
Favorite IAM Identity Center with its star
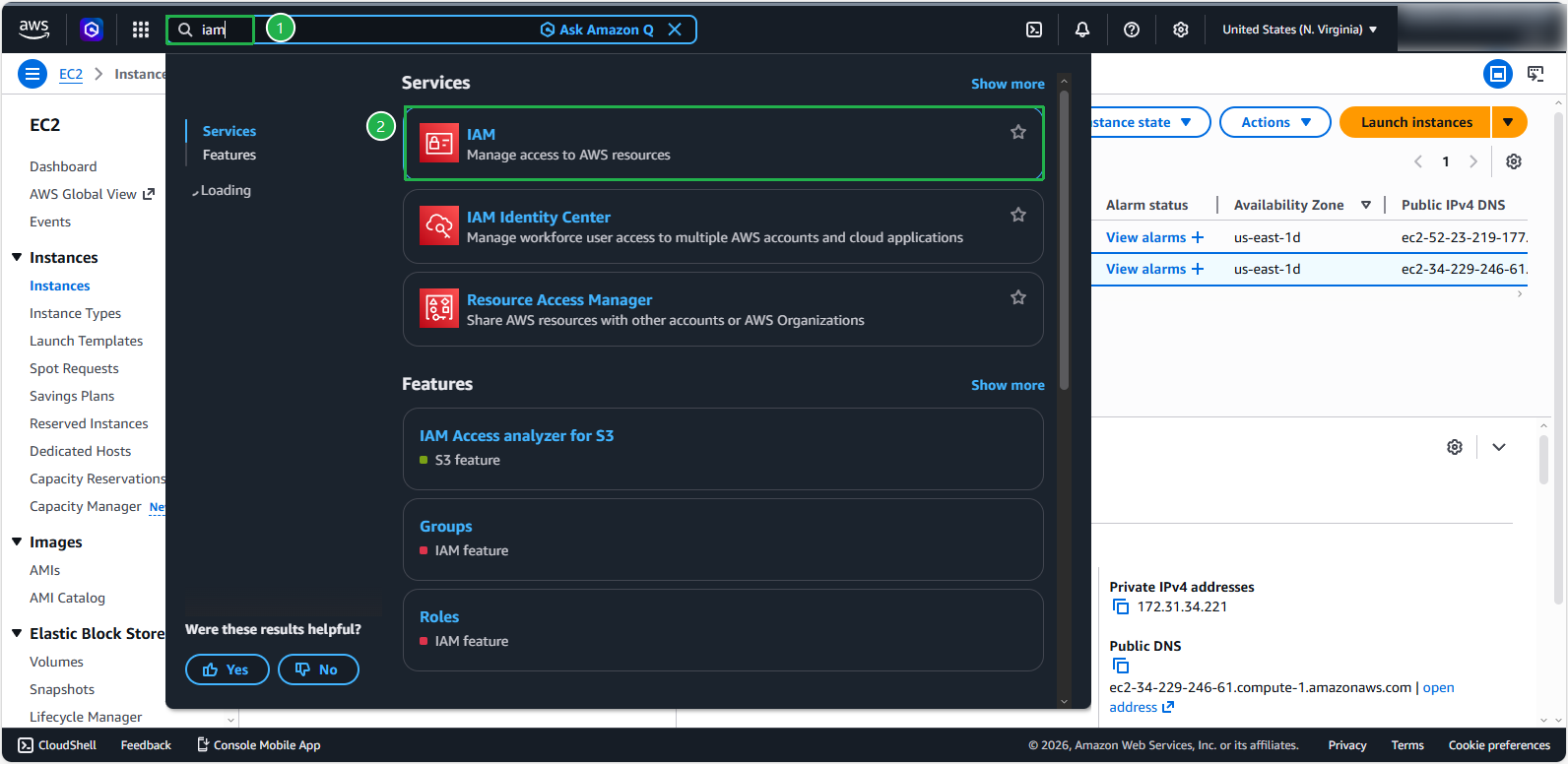click(1018, 215)
